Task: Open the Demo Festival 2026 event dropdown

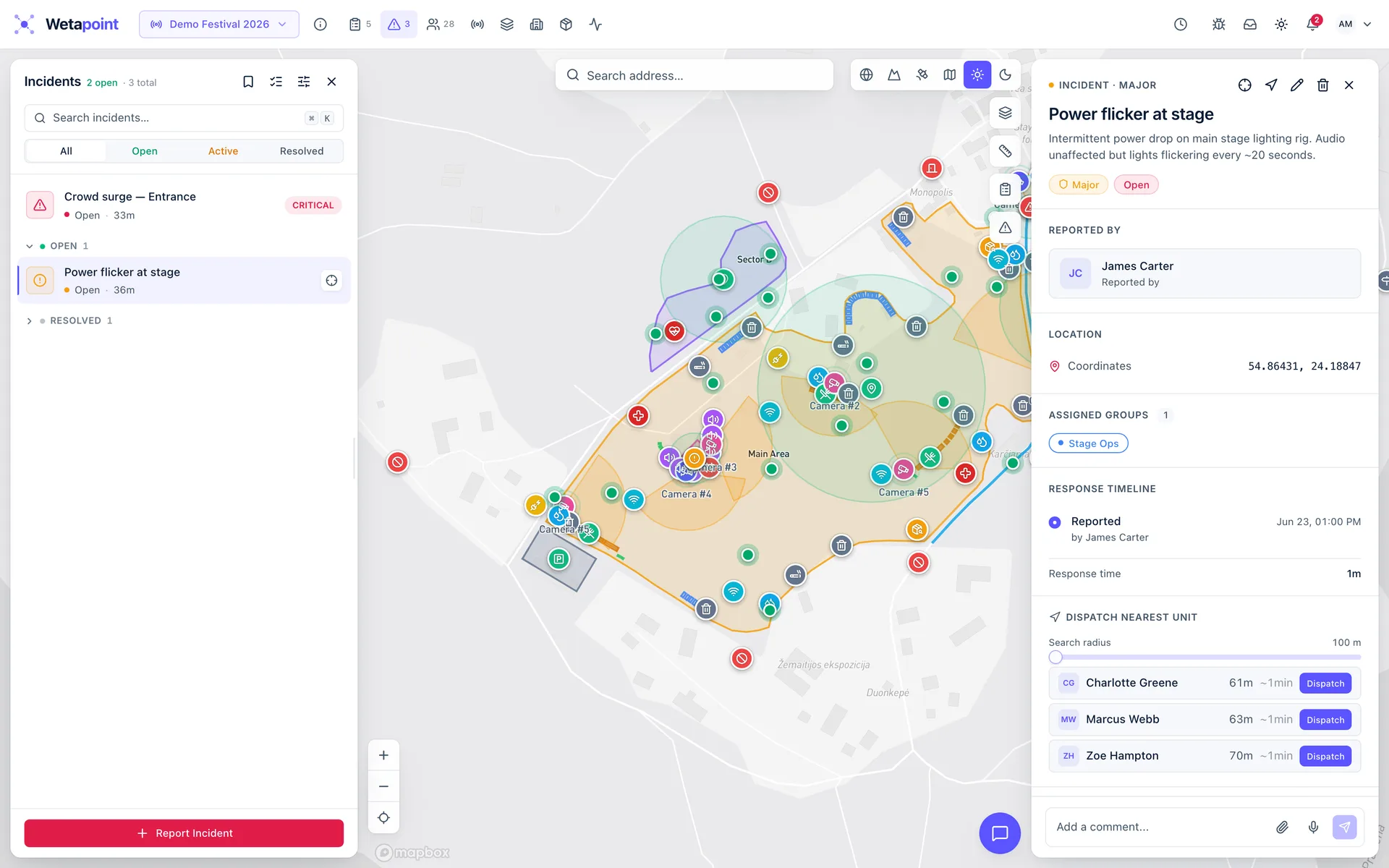Action: coord(218,25)
